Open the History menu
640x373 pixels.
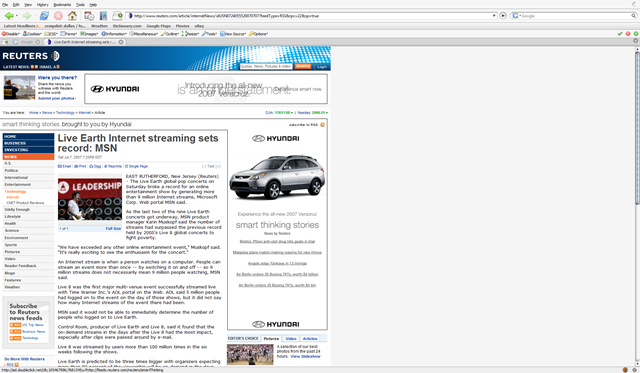coord(42,4)
